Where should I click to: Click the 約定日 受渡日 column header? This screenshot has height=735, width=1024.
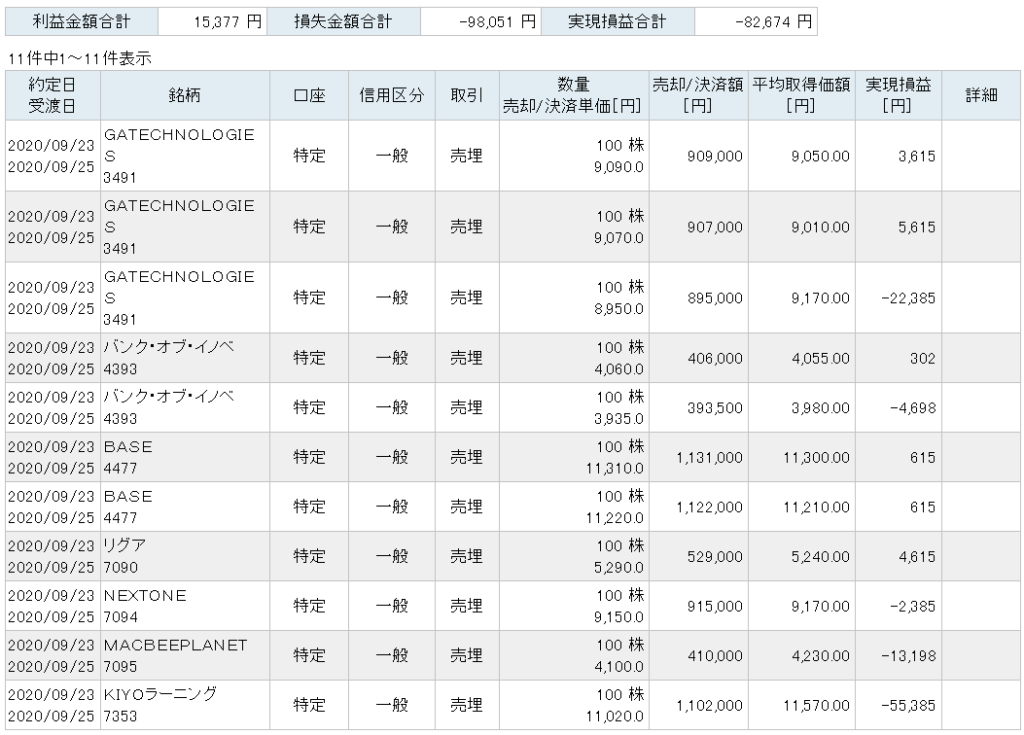(x=53, y=95)
